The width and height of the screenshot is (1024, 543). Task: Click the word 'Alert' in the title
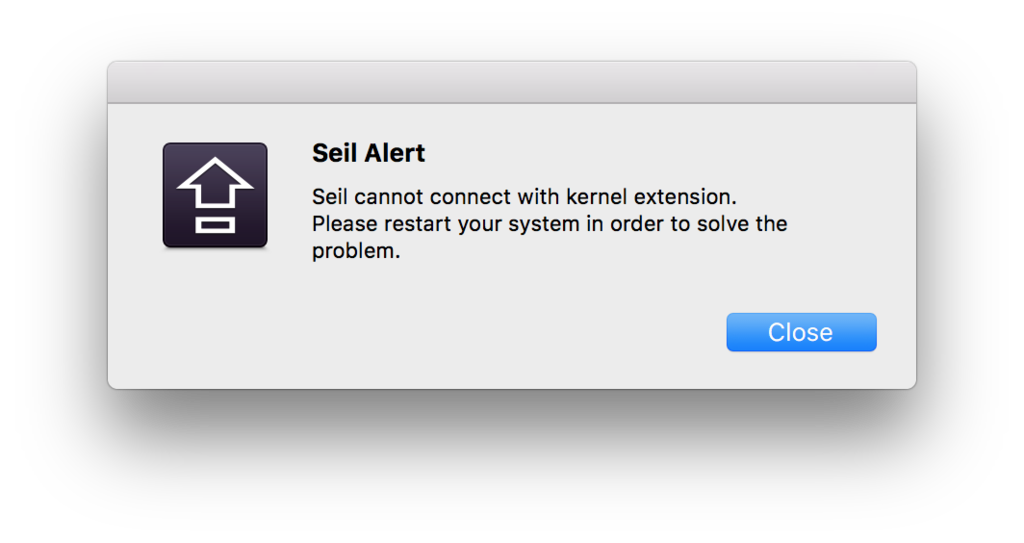pyautogui.click(x=394, y=153)
